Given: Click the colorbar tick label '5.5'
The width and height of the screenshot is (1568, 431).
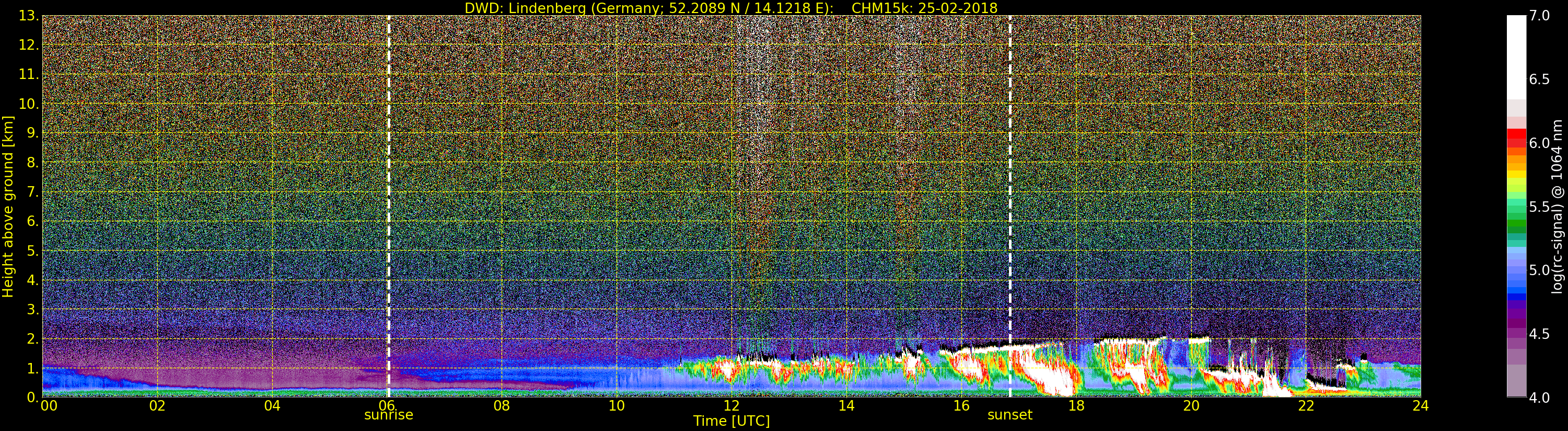Looking at the screenshot, I should point(1539,207).
